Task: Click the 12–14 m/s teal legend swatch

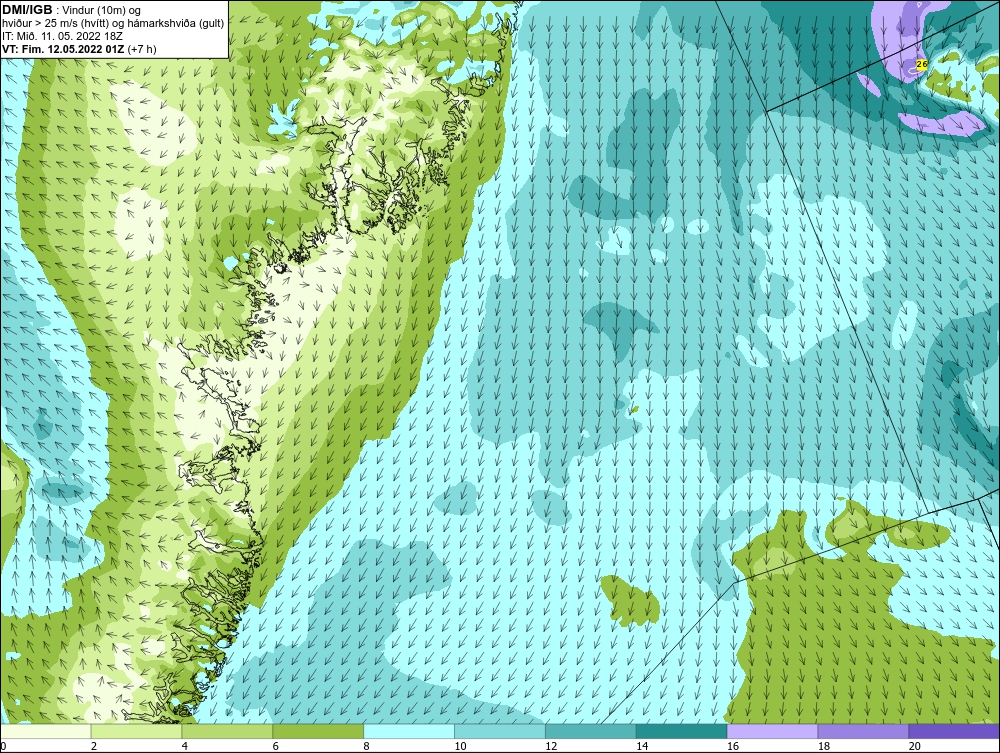Action: [591, 731]
